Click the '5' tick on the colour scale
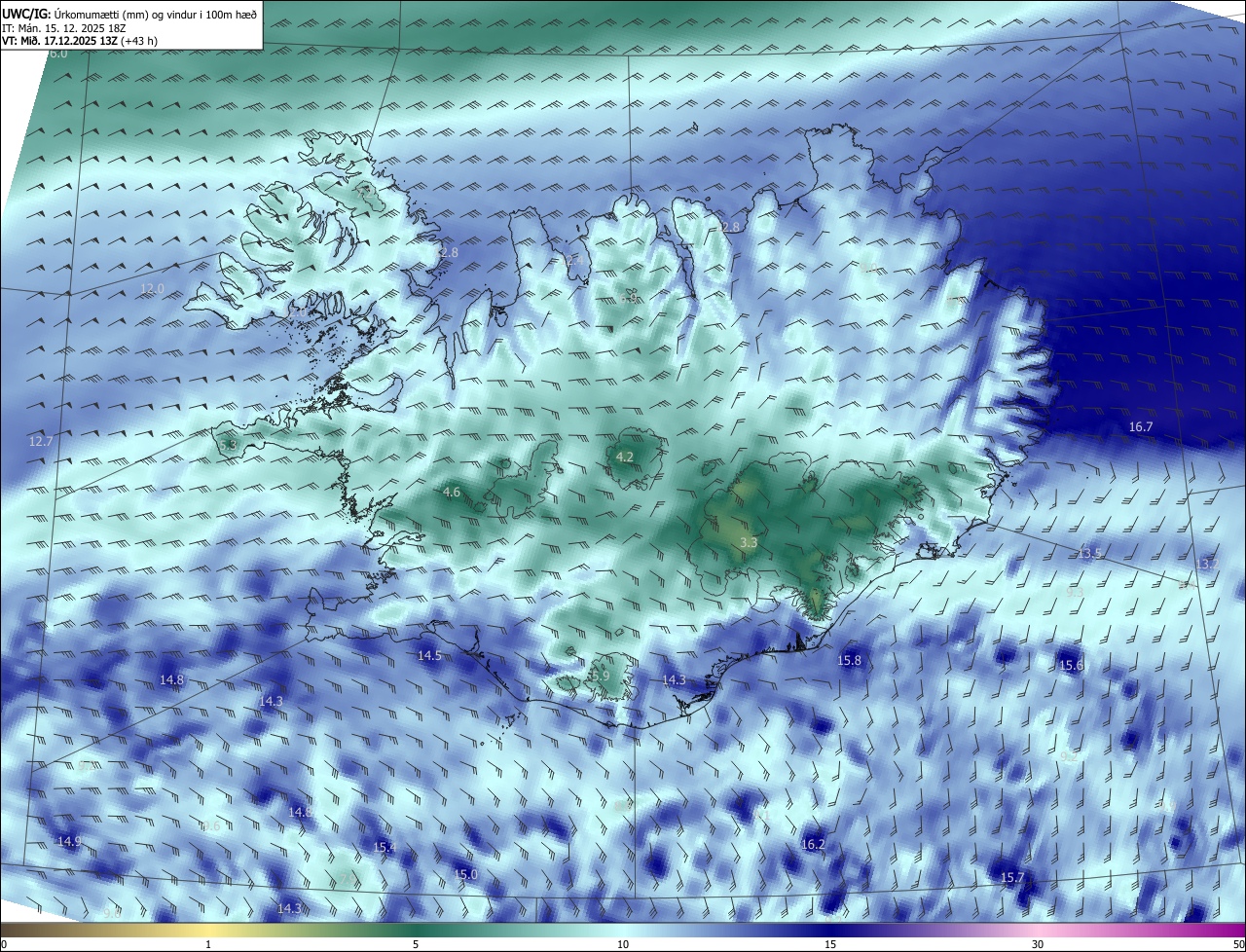Screen dimensions: 1246x952 [x=416, y=945]
